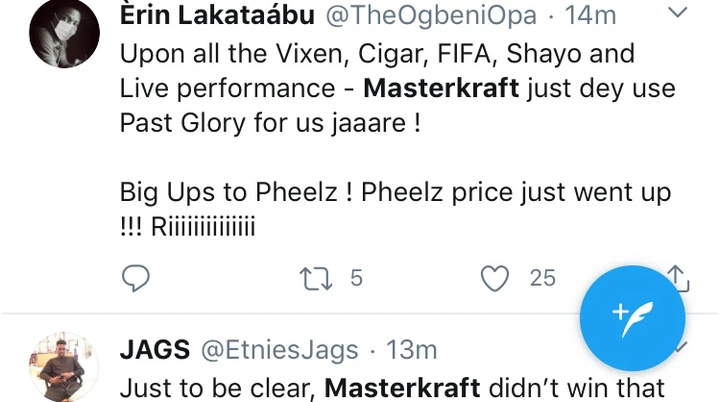This screenshot has width=720, height=402.
Task: Tap bold Masterkraft in JAGS tweet
Action: tap(405, 388)
